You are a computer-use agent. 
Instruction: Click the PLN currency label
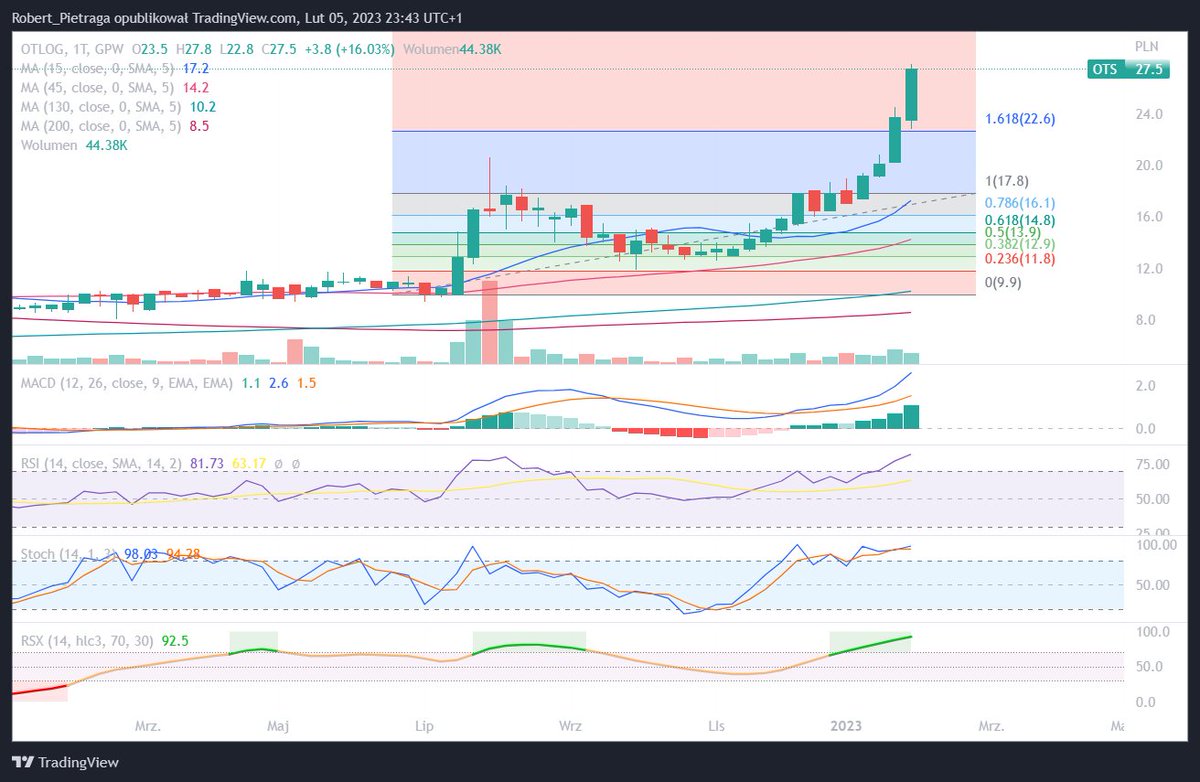[x=1147, y=47]
